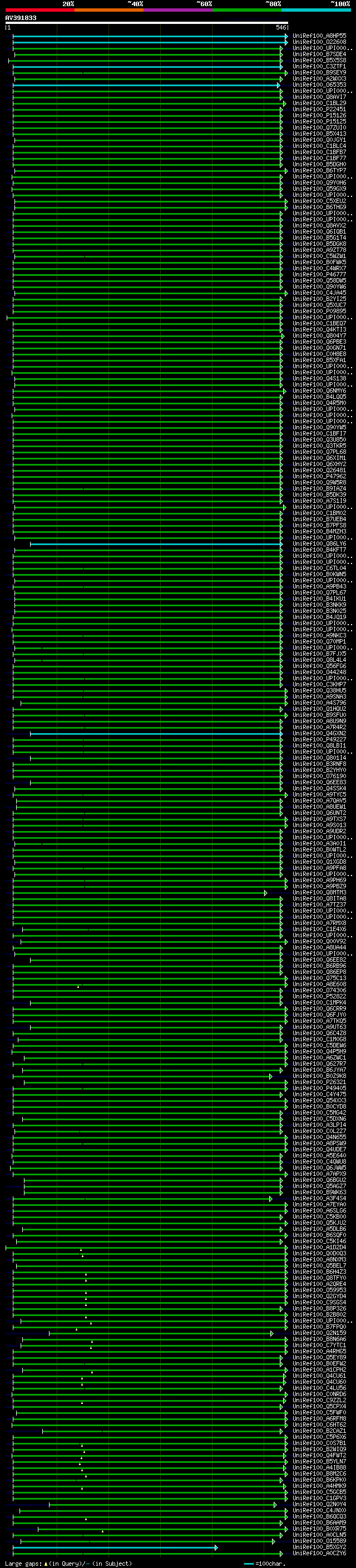The width and height of the screenshot is (356, 1568).
Task: Click the short cyan bar for UniRef100_B5XGY2
Action: click(x=115, y=1547)
